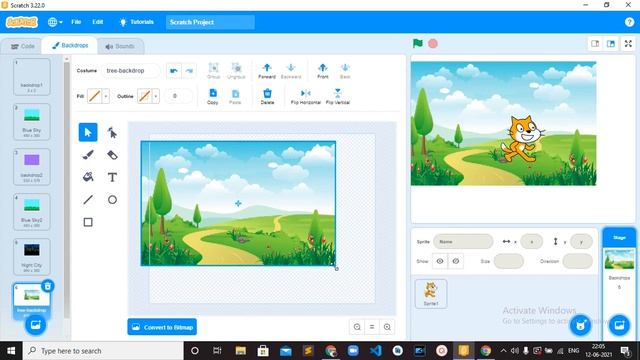Zoom in the paint canvas
Image resolution: width=640 pixels, height=360 pixels.
pos(387,327)
